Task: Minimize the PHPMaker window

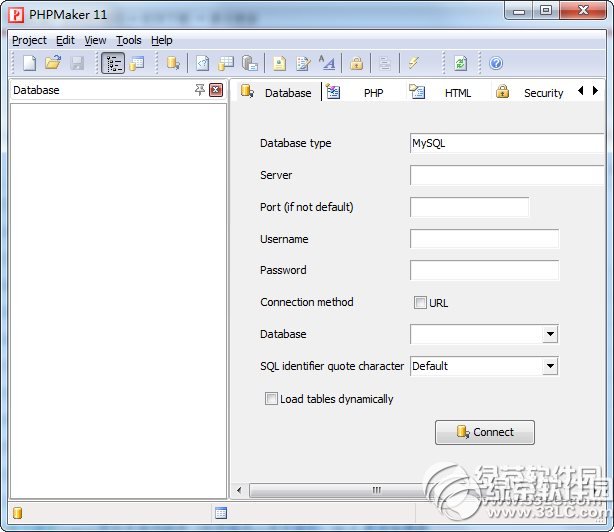Action: tap(519, 11)
